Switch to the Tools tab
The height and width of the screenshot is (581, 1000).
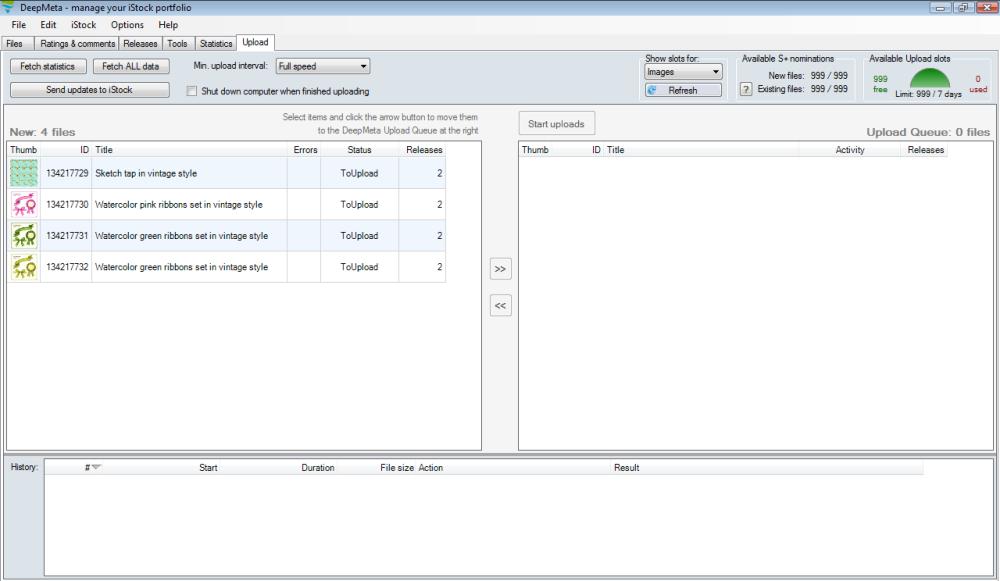pyautogui.click(x=177, y=43)
